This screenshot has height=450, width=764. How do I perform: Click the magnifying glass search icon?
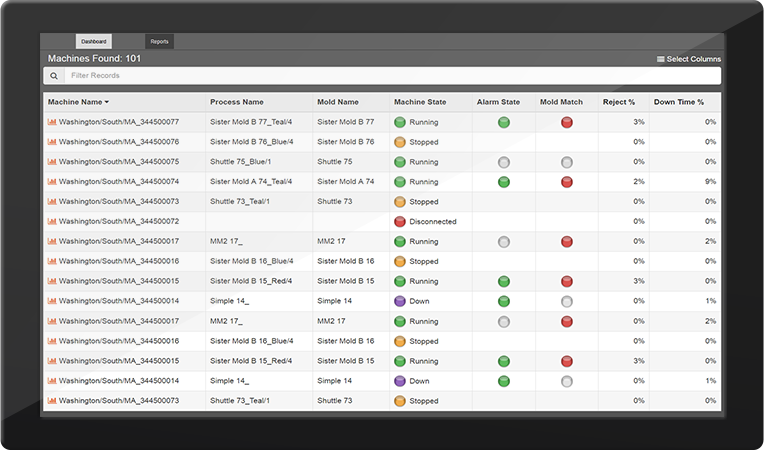(x=54, y=75)
